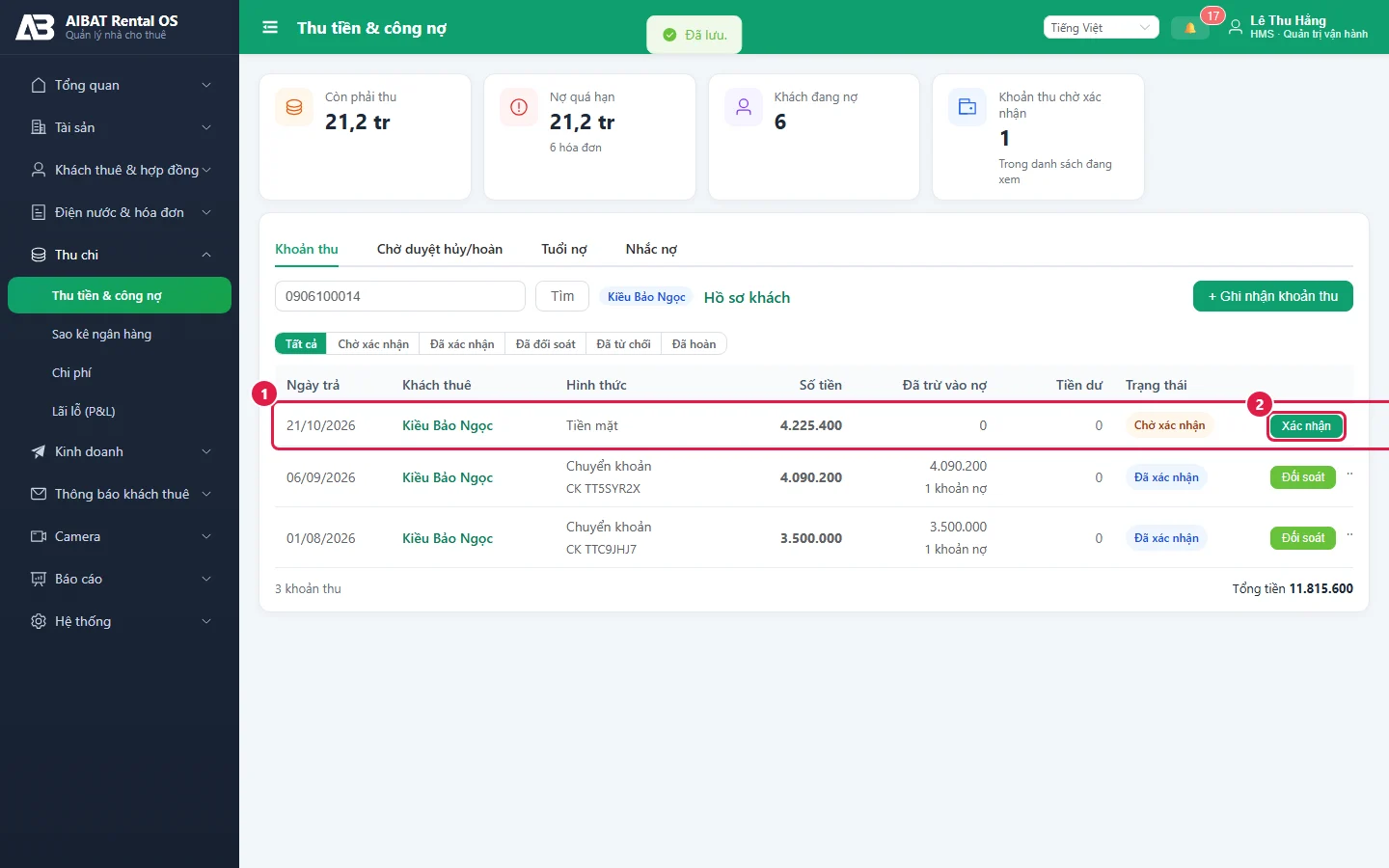Screen dimensions: 1389x868
Task: Filter by Tất cả status
Action: tap(301, 344)
